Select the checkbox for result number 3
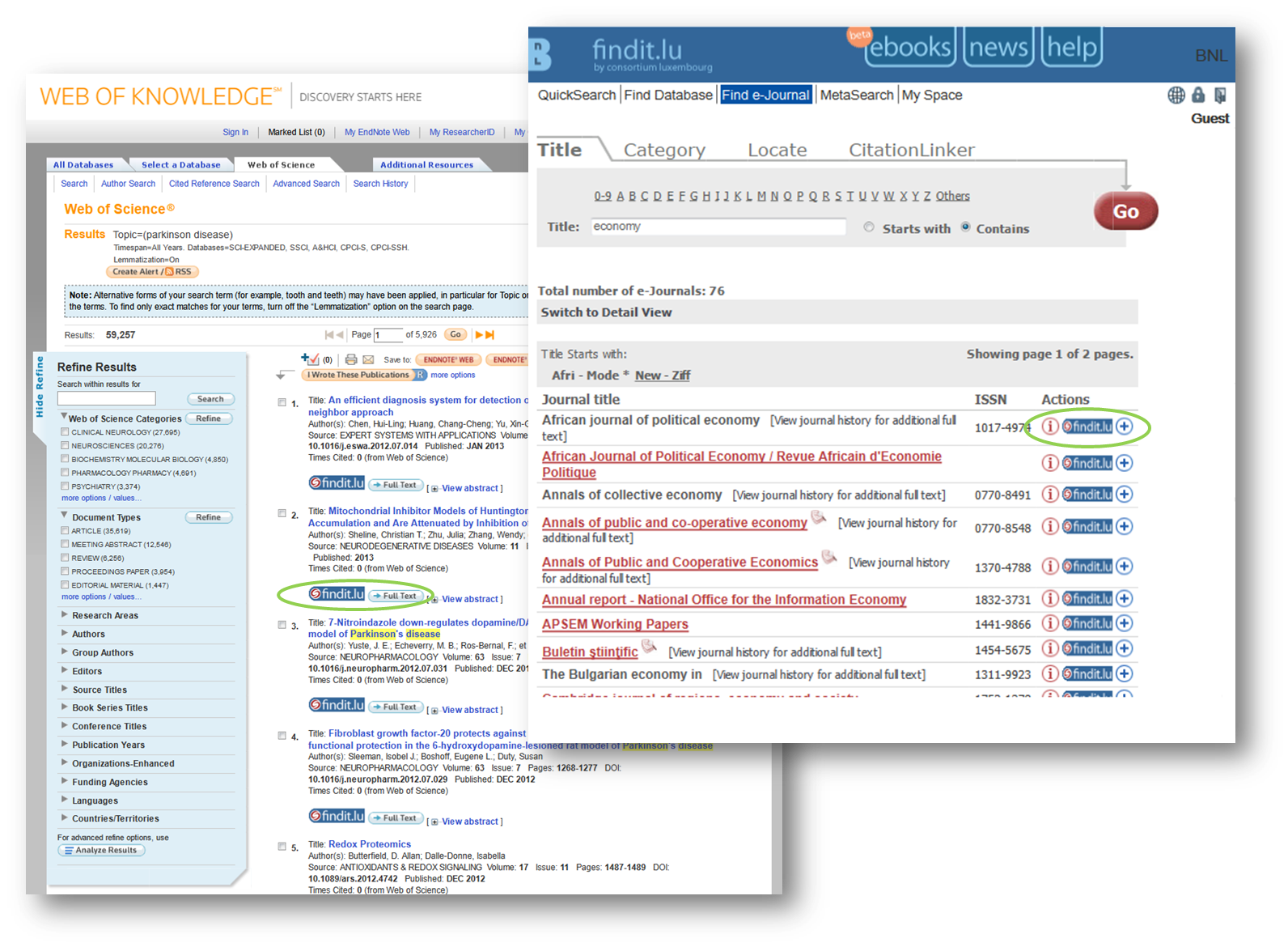 coord(282,625)
